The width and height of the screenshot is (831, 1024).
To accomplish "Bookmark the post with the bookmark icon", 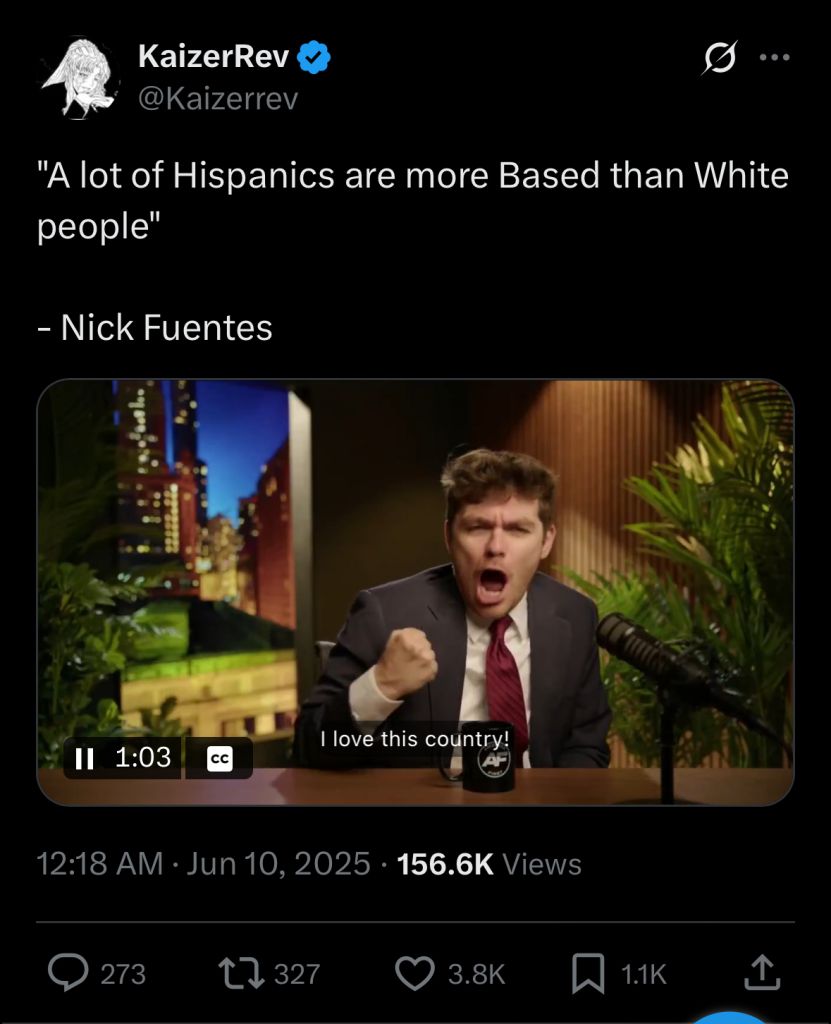I will (588, 974).
